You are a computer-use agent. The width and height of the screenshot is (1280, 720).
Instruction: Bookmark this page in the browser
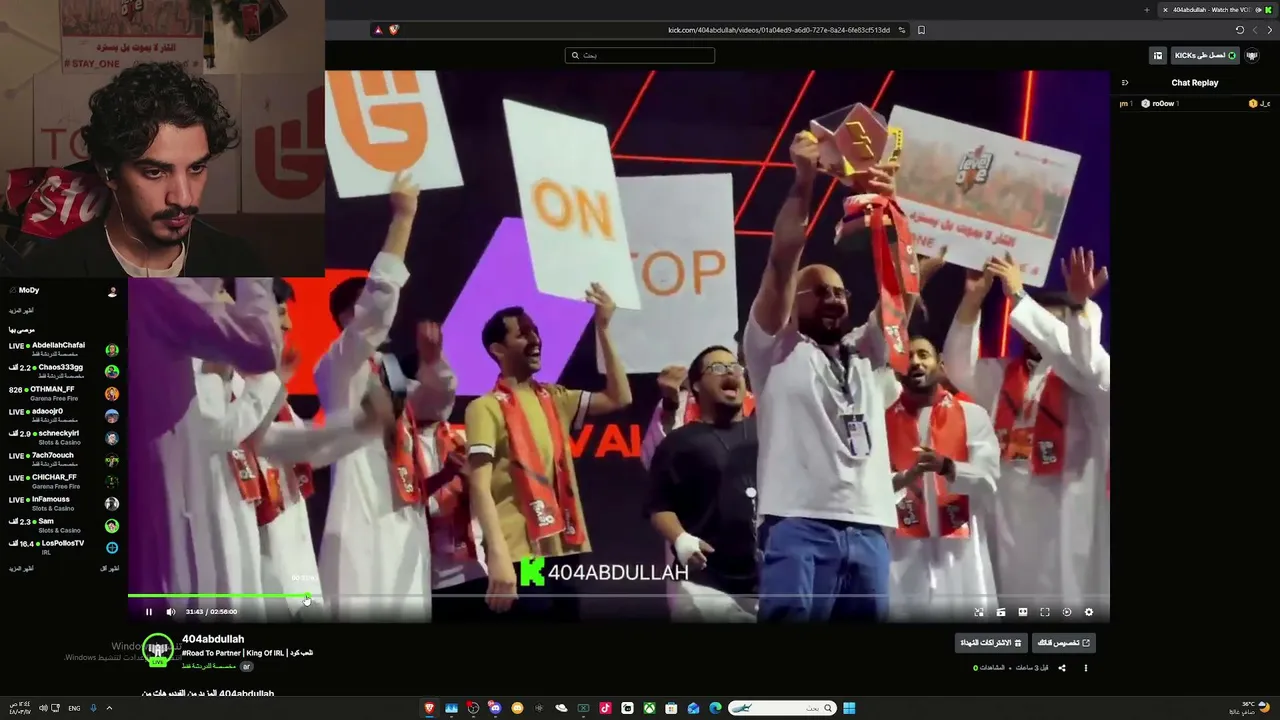click(921, 30)
